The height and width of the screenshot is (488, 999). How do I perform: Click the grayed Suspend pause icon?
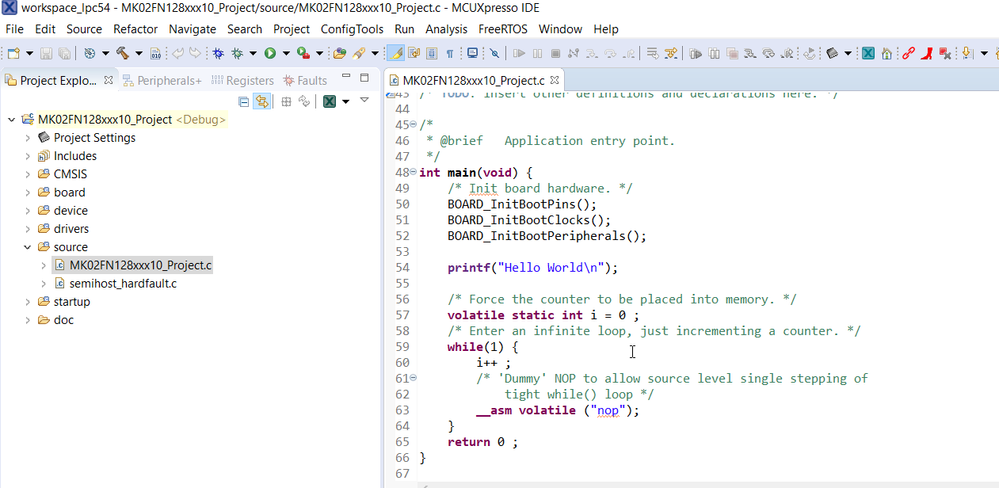click(x=537, y=54)
